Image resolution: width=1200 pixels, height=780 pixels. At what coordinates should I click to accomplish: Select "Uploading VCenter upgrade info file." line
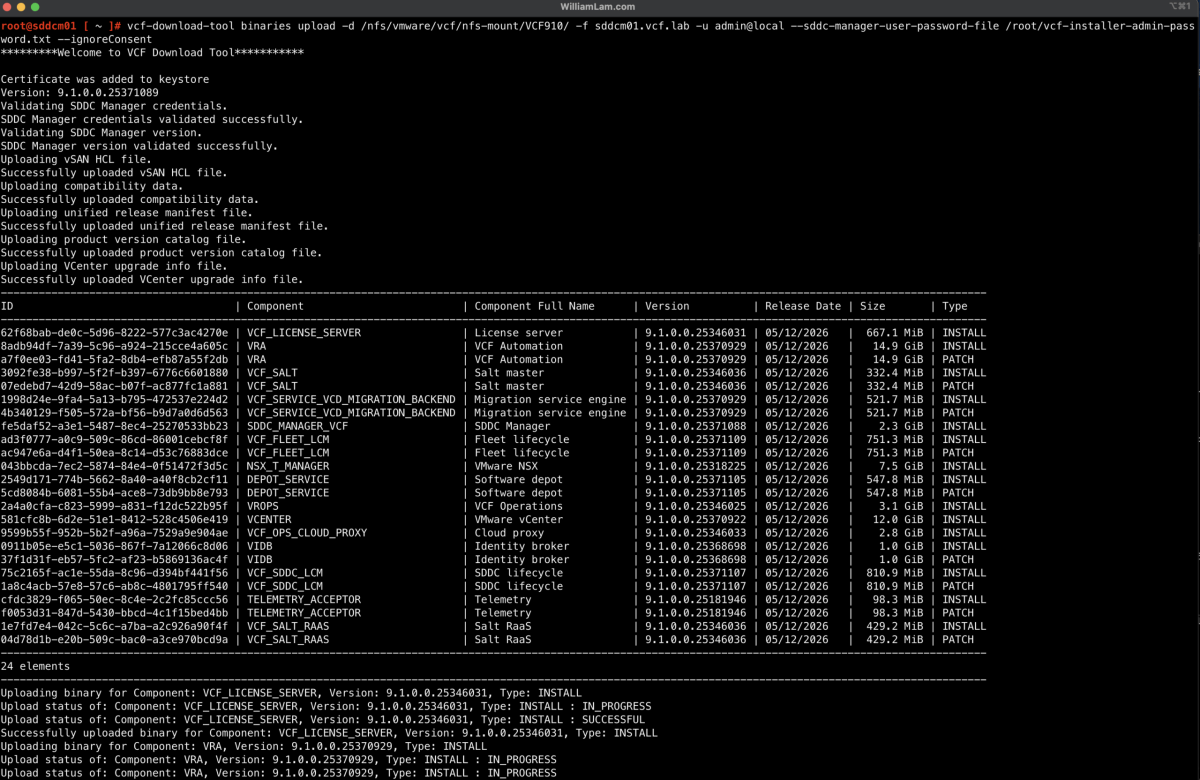point(114,266)
